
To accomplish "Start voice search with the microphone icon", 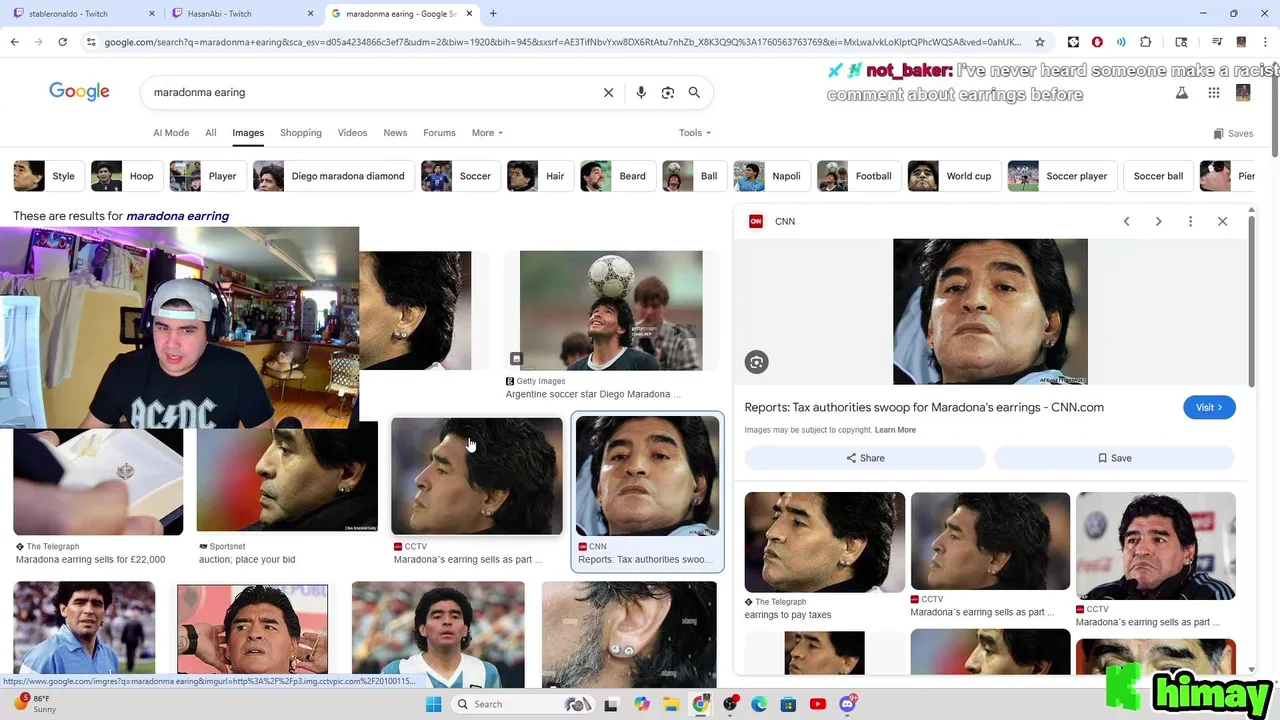I will click(641, 92).
